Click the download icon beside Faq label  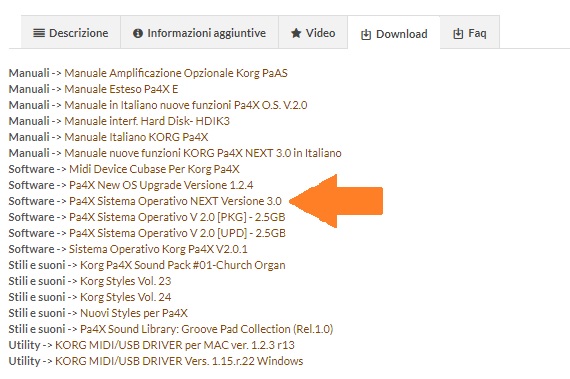point(458,34)
